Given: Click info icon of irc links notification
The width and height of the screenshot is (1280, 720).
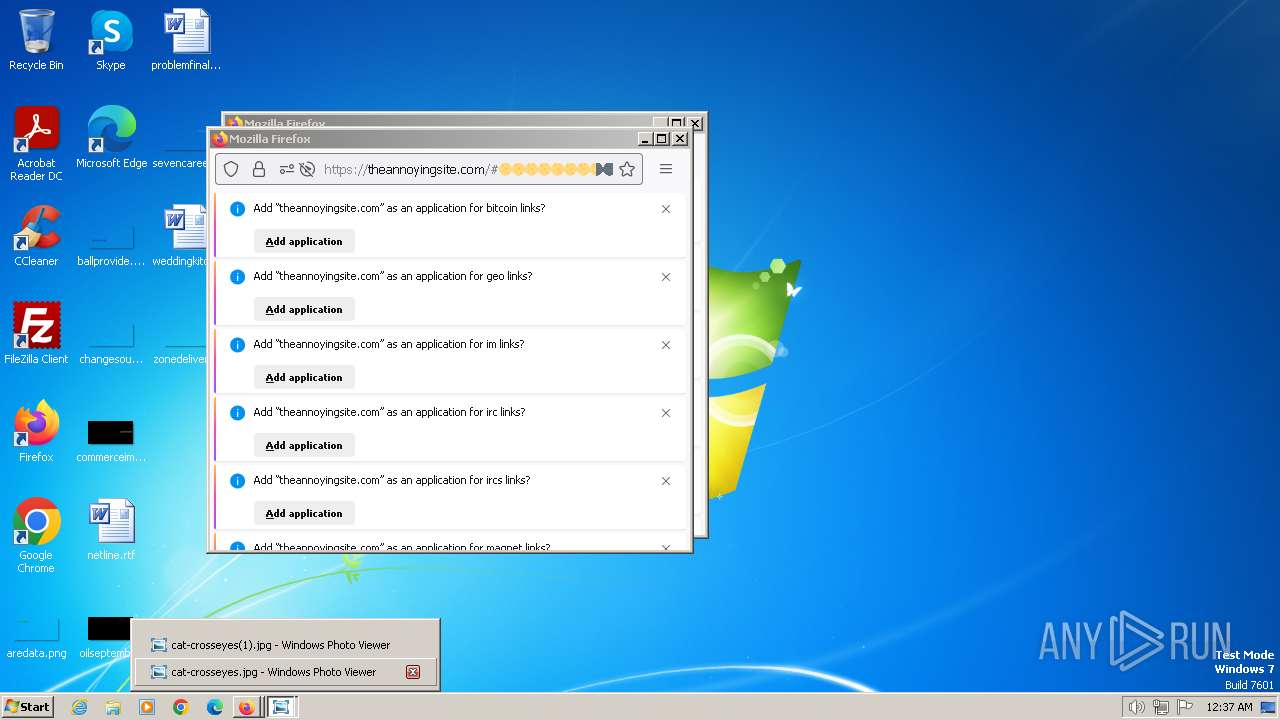Looking at the screenshot, I should pos(237,413).
